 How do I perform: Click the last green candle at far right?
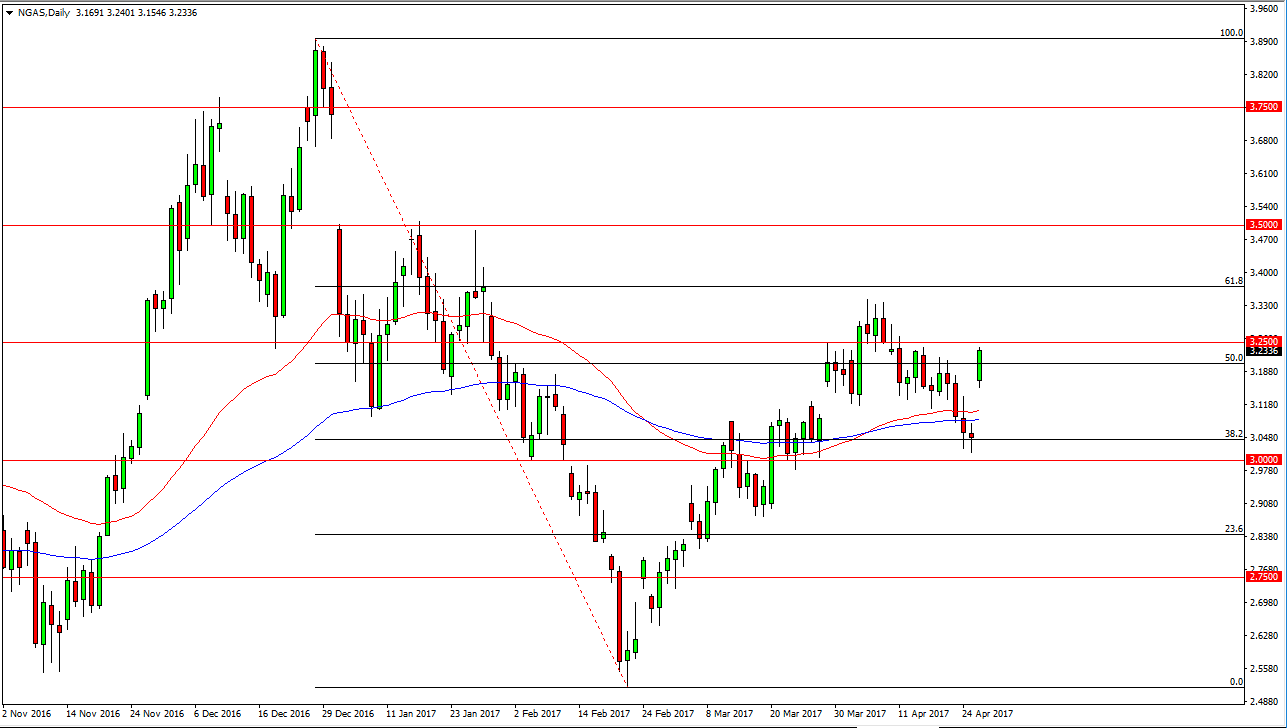pos(980,365)
